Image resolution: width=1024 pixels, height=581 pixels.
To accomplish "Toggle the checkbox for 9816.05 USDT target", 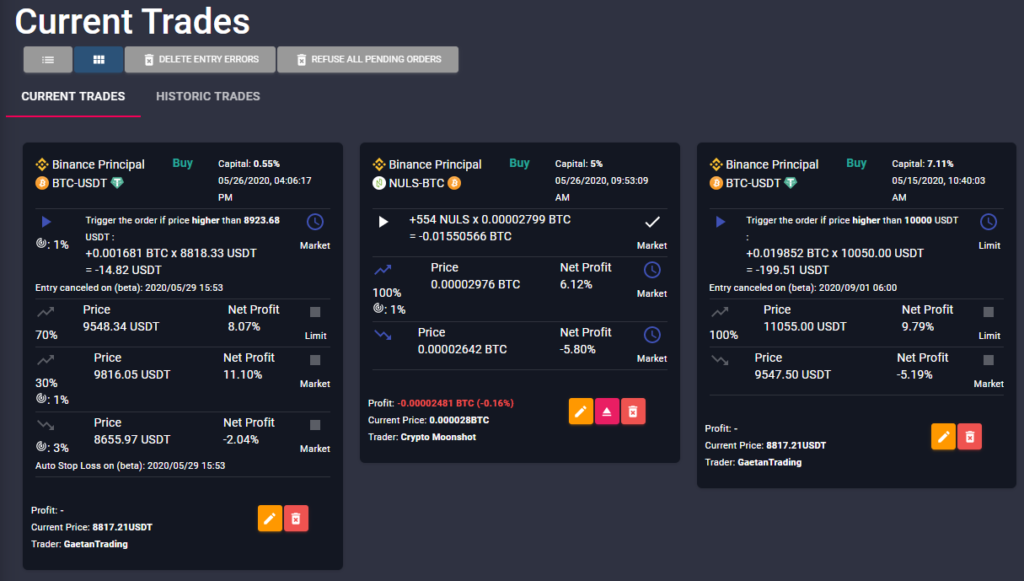I will (315, 360).
